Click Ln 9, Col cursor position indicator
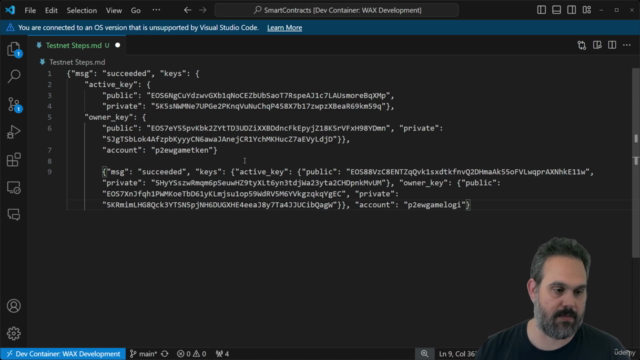This screenshot has height=360, width=640. point(457,353)
